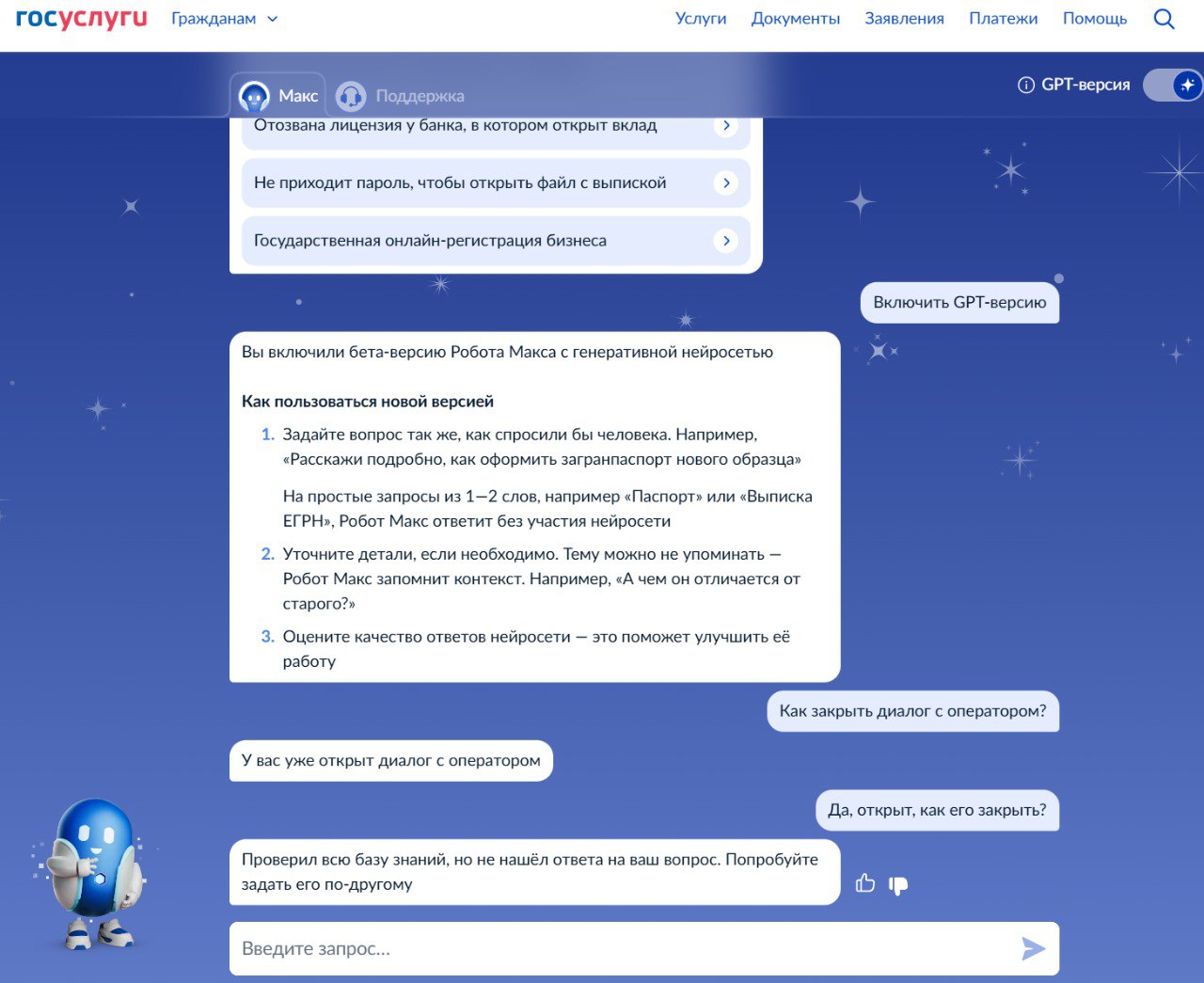Screen dimensions: 1204x983
Task: Toggle the GPT-версия switch
Action: click(1173, 85)
